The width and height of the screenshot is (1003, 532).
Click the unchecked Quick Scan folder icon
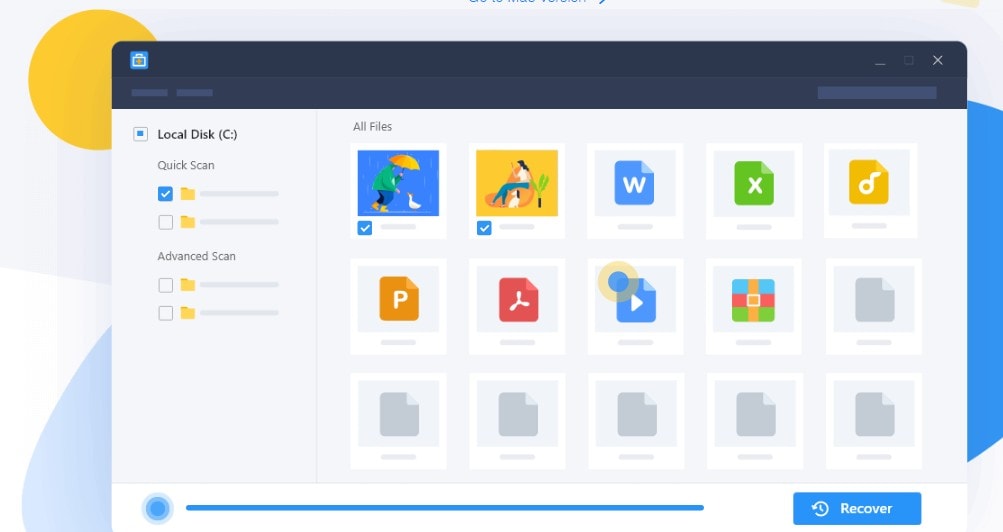tap(187, 222)
